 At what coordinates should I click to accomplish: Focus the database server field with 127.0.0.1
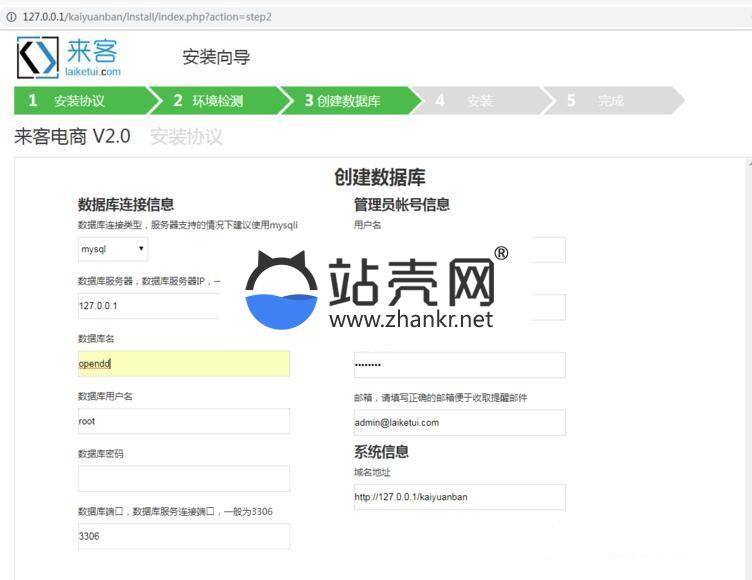point(150,306)
